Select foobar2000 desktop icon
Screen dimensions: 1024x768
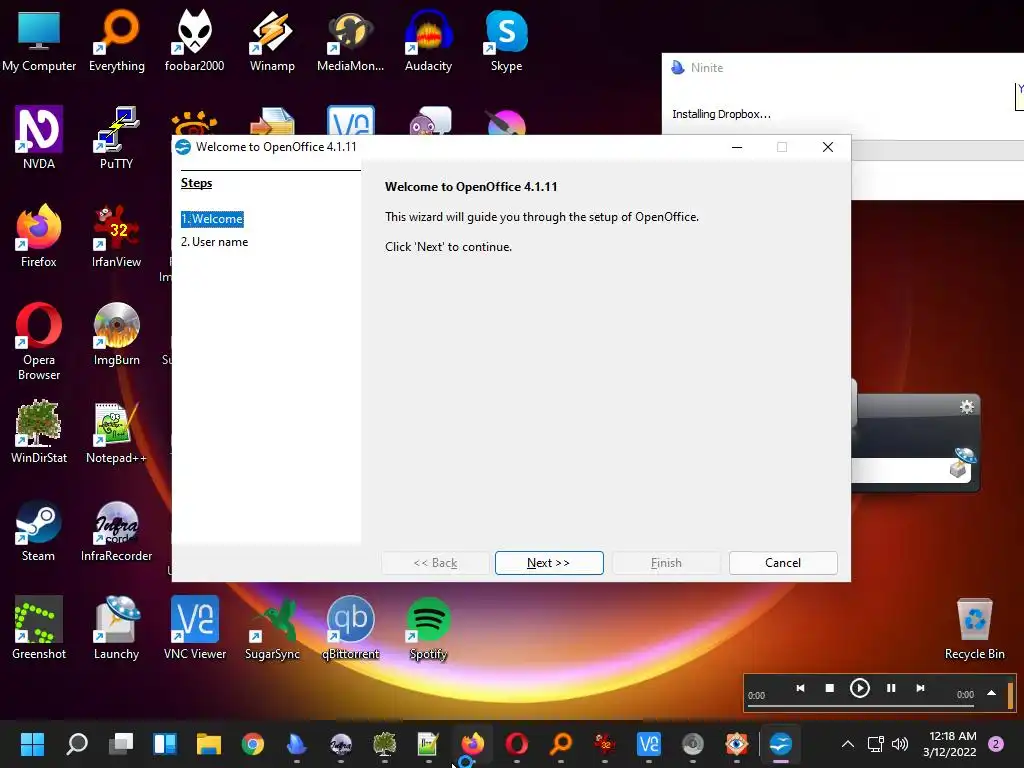(195, 40)
